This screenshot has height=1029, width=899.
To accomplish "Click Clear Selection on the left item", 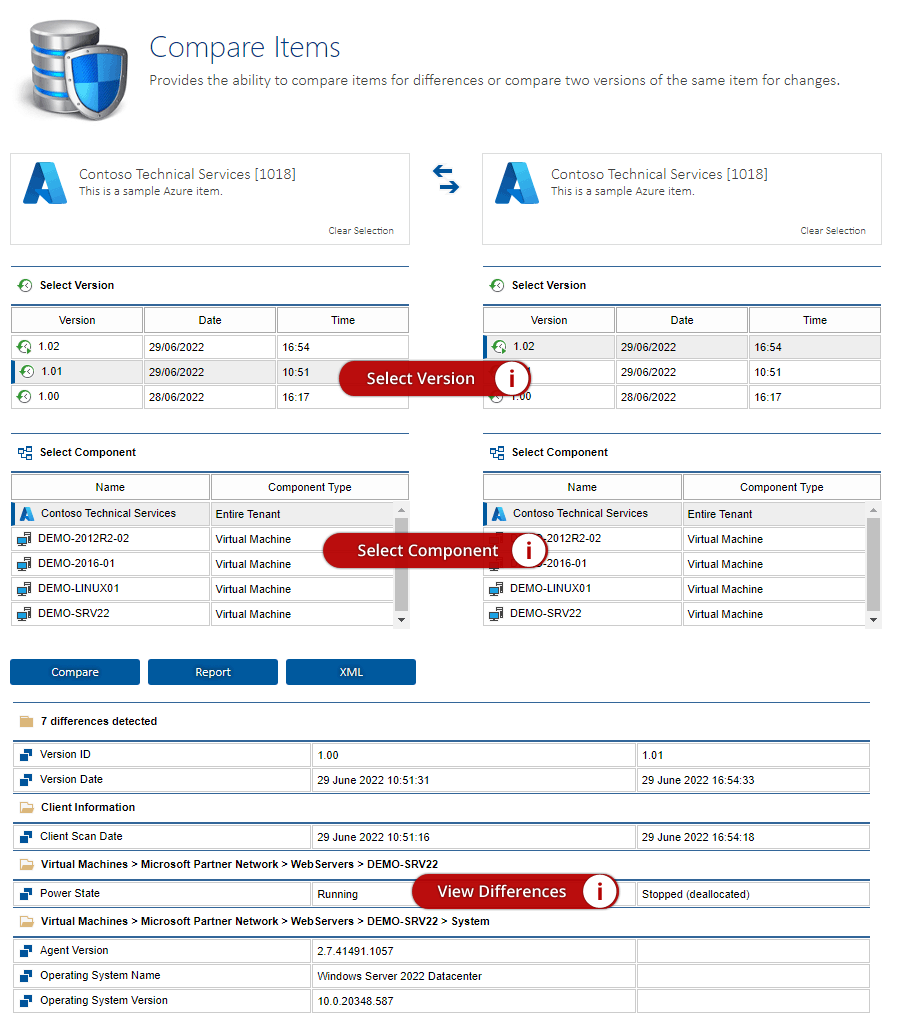I will coord(361,231).
